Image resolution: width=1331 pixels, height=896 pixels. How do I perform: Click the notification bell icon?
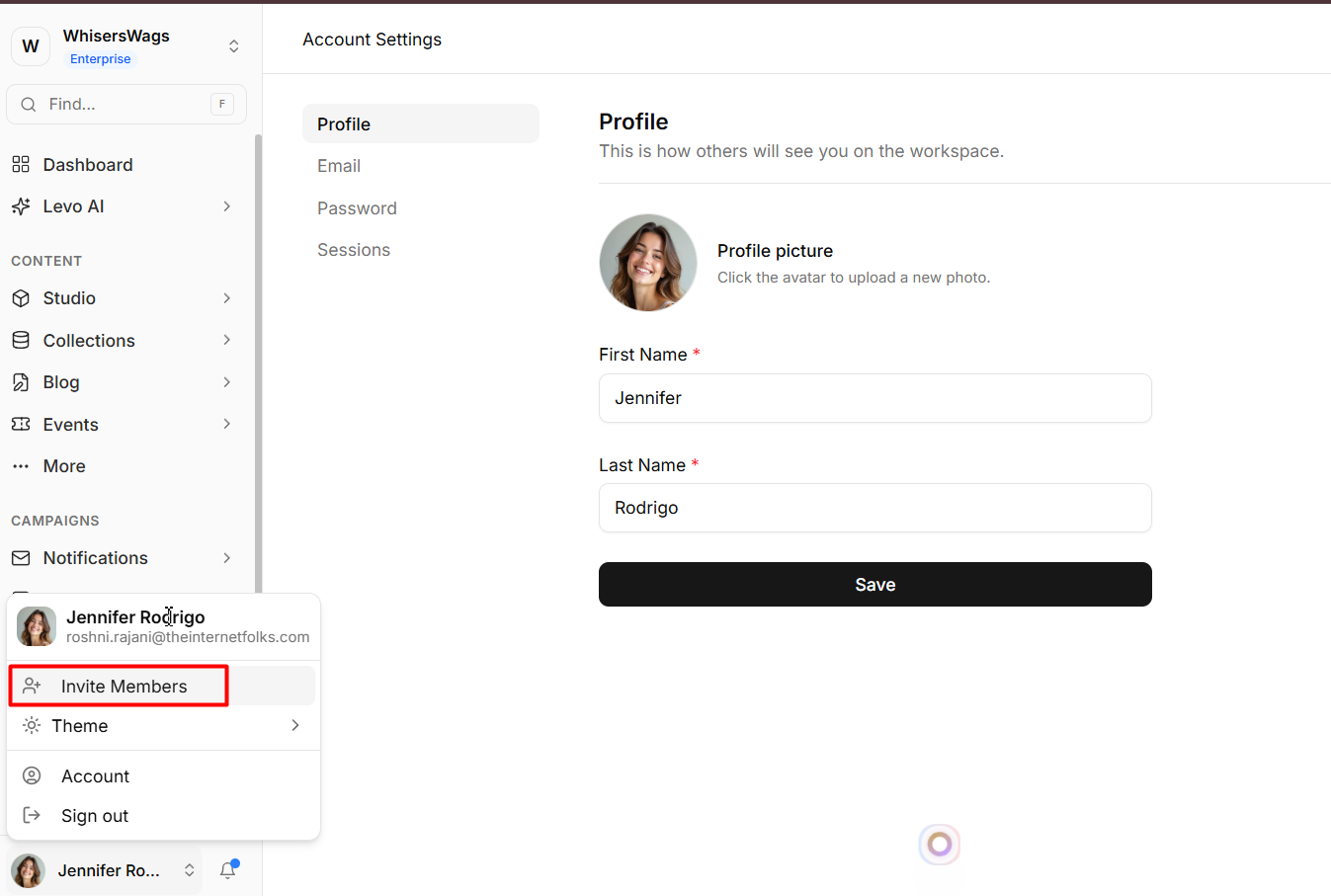click(228, 870)
